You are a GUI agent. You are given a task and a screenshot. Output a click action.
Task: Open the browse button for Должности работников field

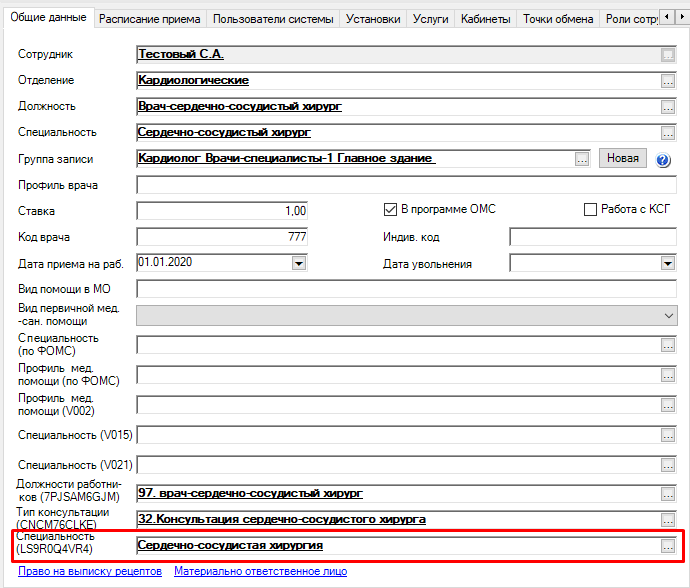point(668,494)
